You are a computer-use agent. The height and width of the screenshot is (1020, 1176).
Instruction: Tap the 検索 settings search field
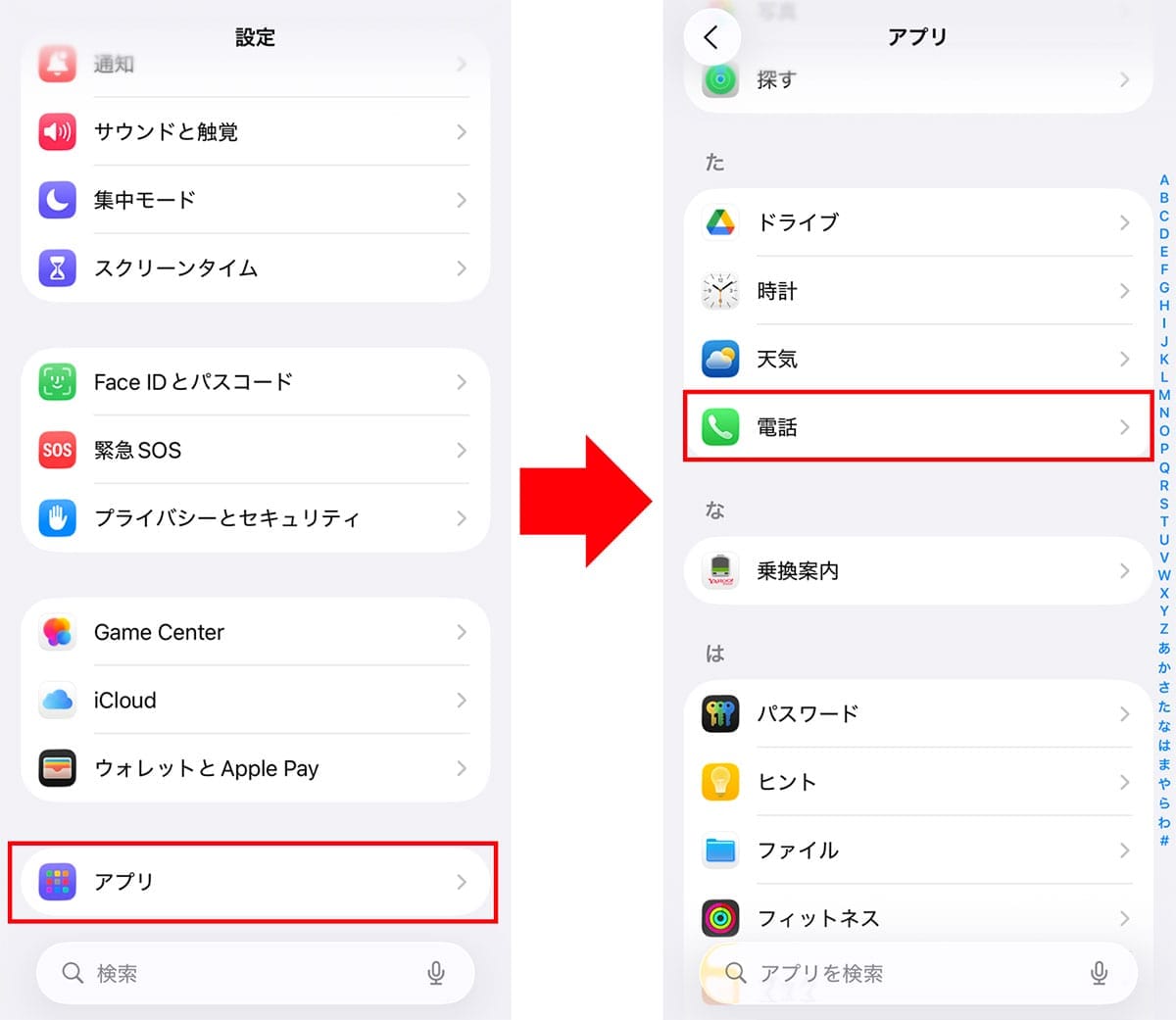coord(255,973)
